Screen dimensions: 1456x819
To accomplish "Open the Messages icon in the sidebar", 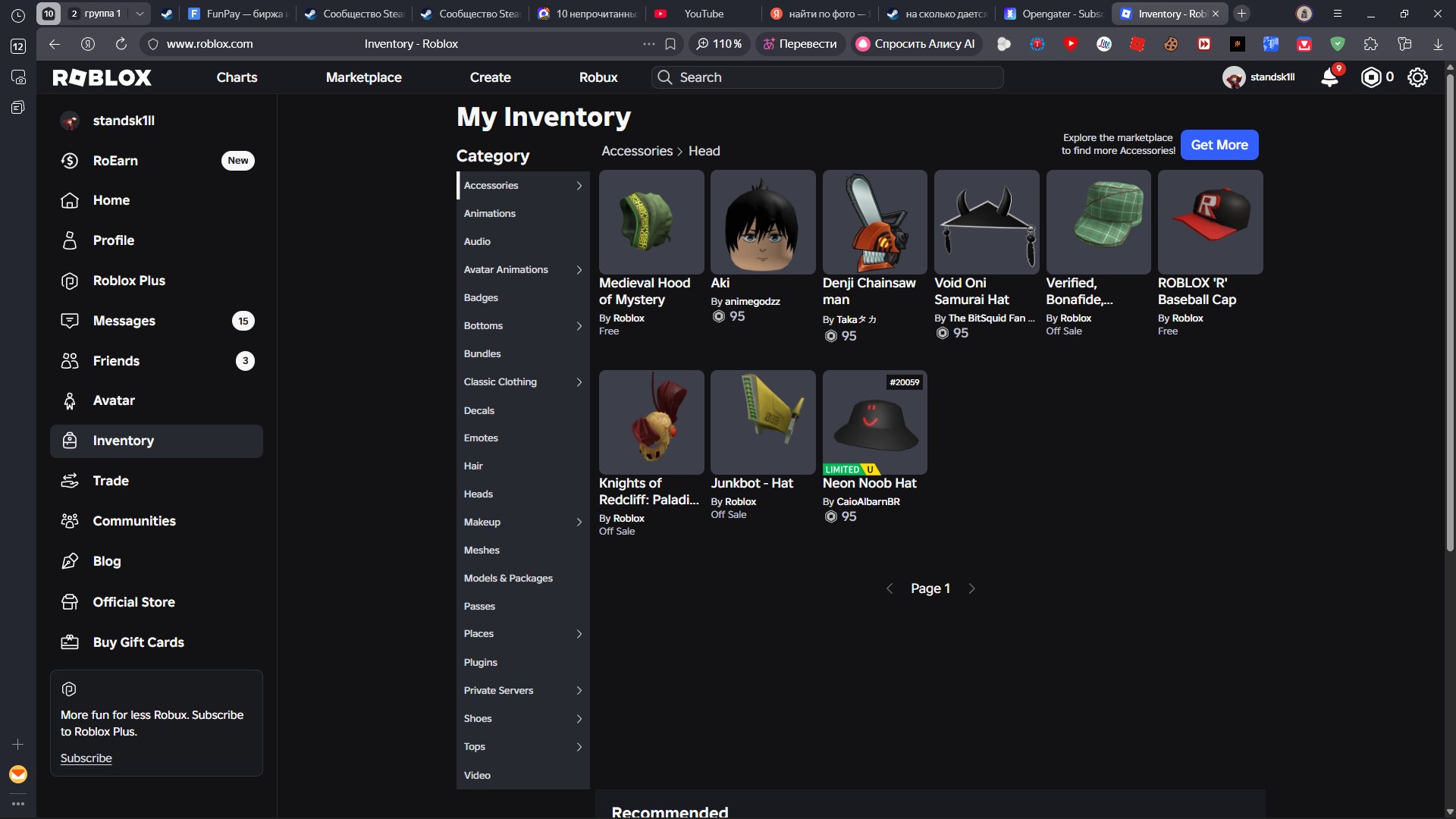I will 70,321.
